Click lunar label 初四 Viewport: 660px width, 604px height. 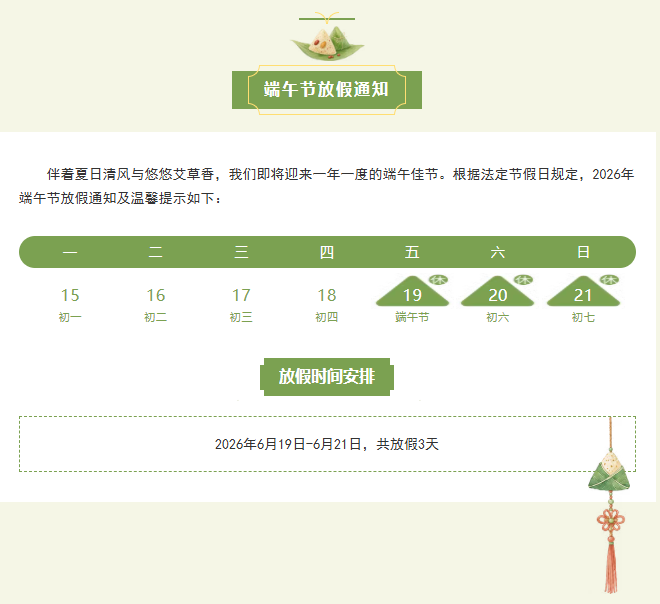point(327,317)
